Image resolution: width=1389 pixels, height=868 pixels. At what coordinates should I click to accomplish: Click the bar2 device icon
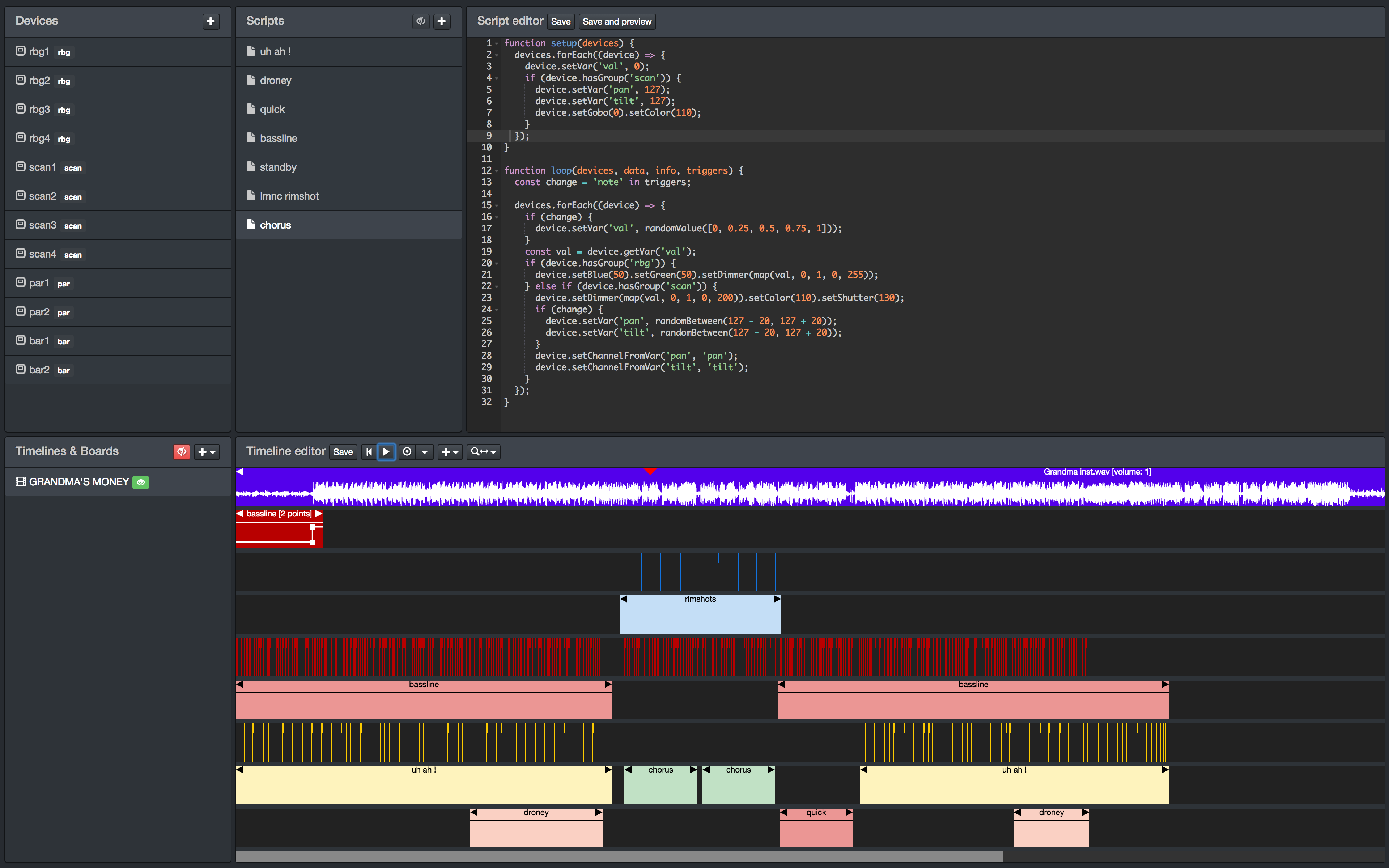pos(21,369)
